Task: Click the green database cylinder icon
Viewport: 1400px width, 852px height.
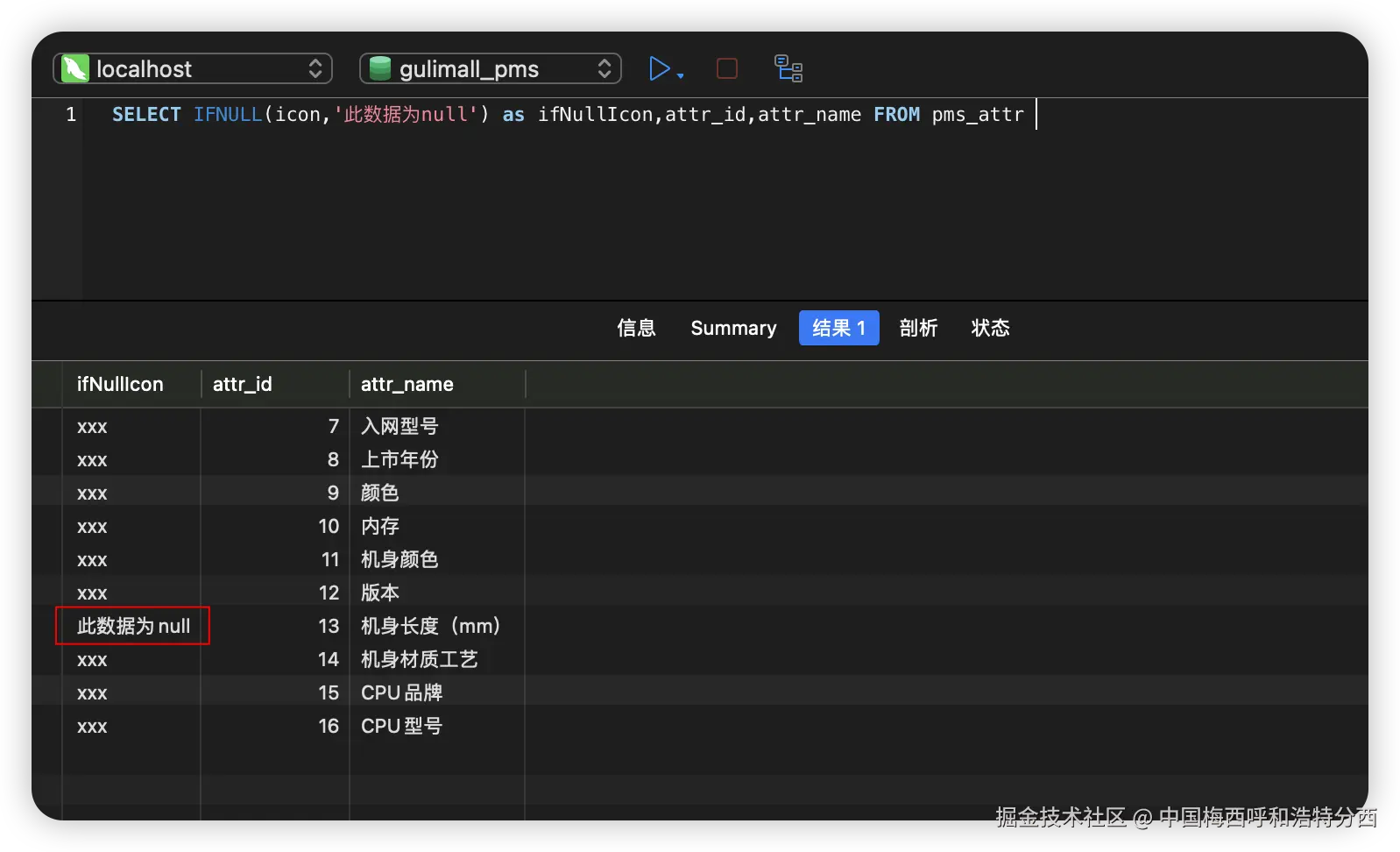Action: pyautogui.click(x=380, y=68)
